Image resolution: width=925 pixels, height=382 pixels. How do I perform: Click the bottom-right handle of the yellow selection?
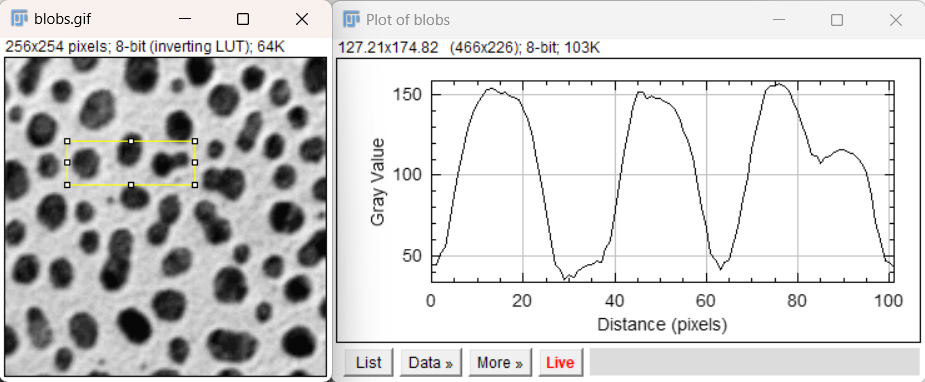tap(195, 185)
